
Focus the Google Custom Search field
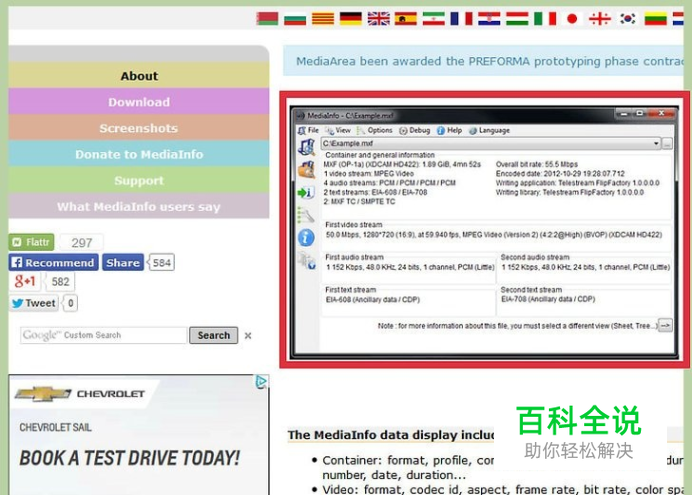(x=104, y=335)
